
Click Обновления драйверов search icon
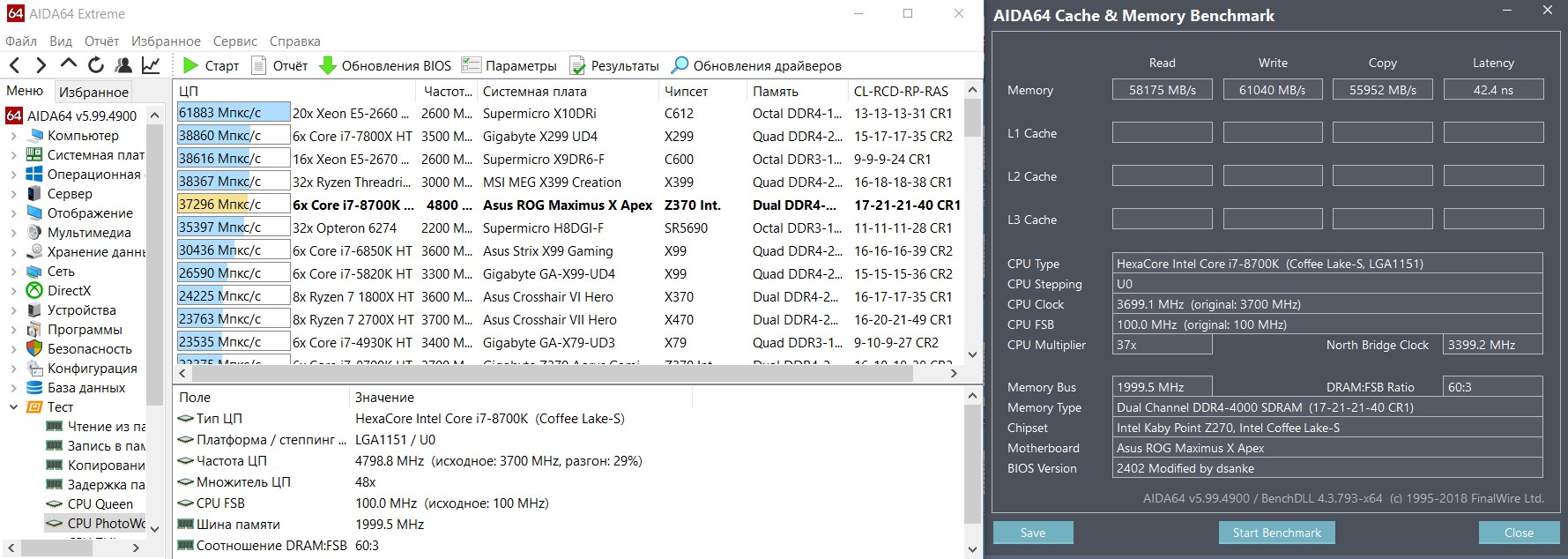680,65
